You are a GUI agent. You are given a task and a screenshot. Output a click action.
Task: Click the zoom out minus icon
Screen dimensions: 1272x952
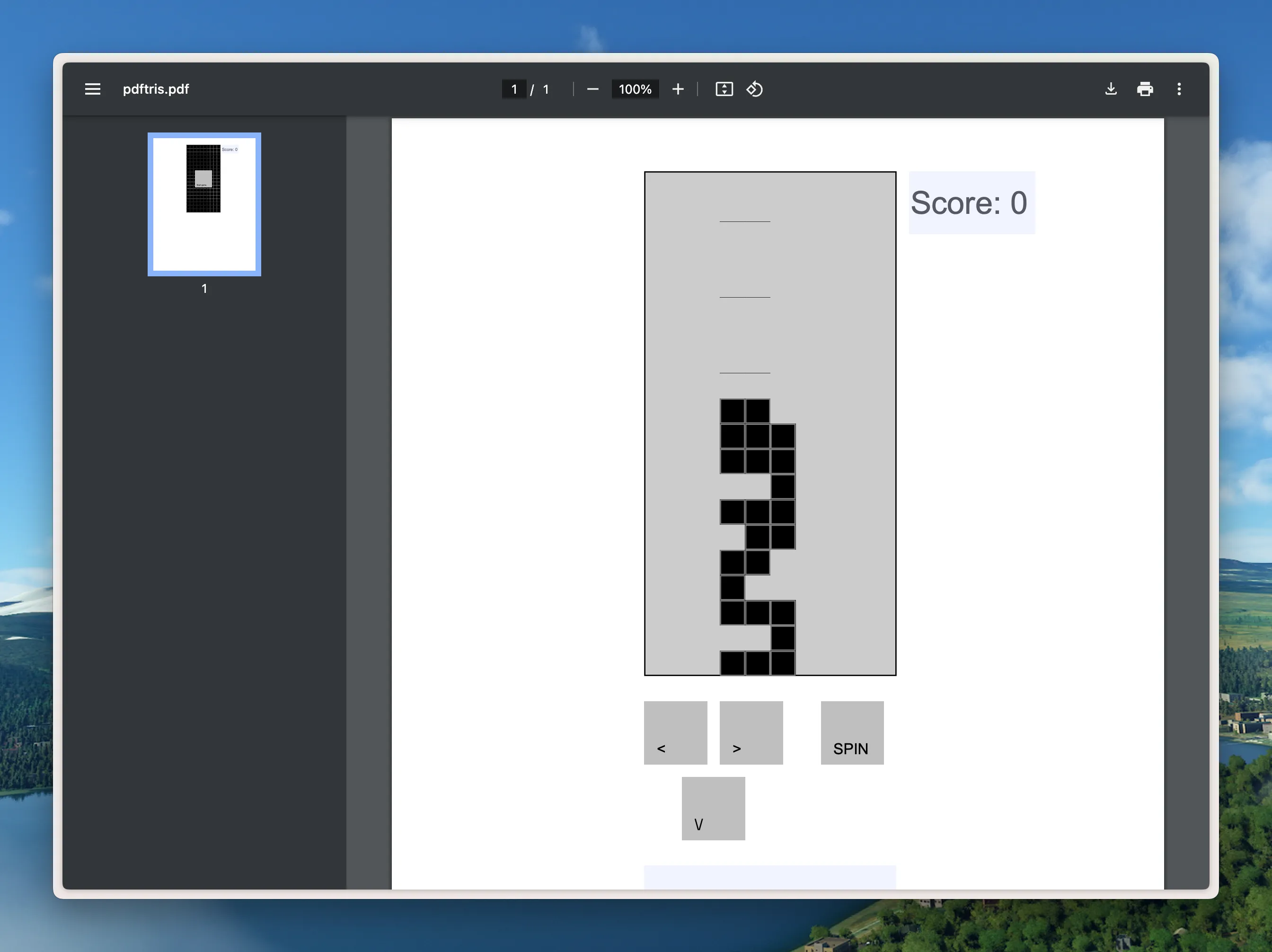coord(593,89)
